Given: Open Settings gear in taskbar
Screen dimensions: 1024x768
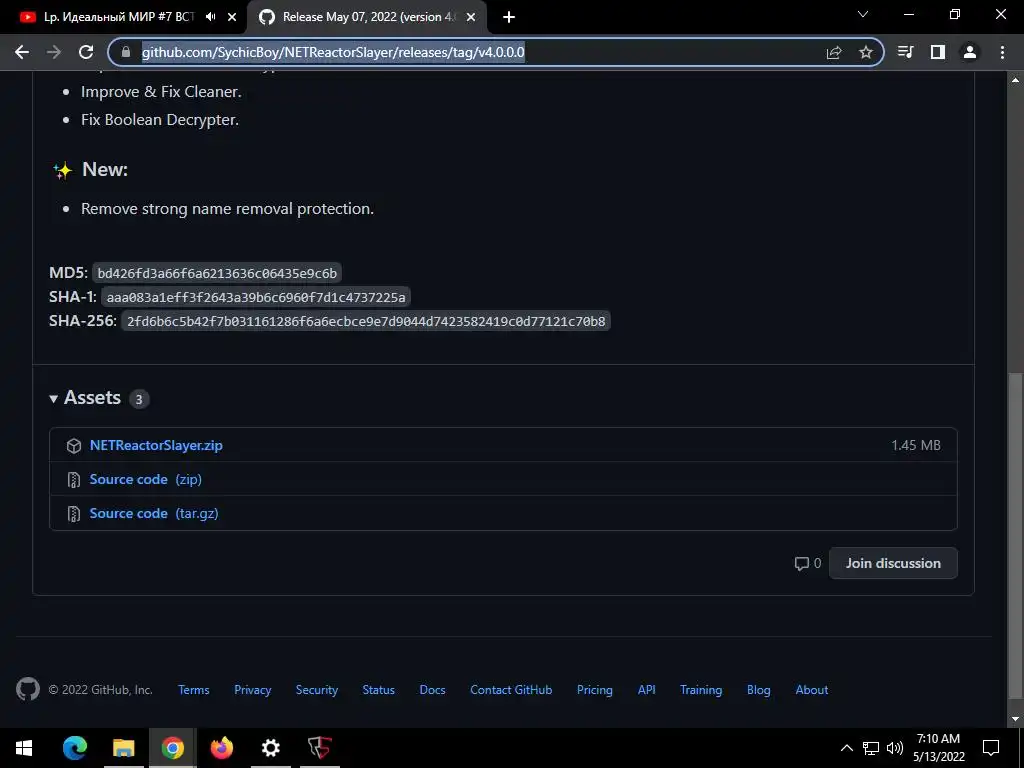Looking at the screenshot, I should [x=270, y=748].
